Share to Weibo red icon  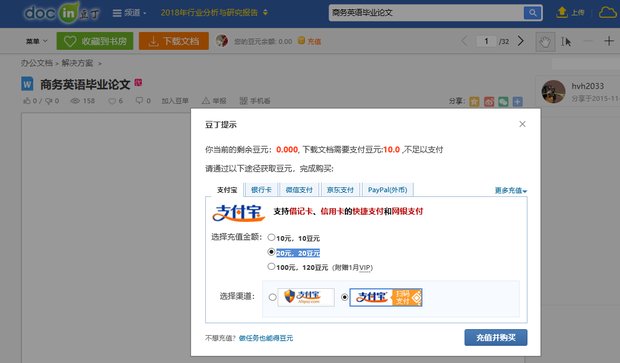(489, 102)
